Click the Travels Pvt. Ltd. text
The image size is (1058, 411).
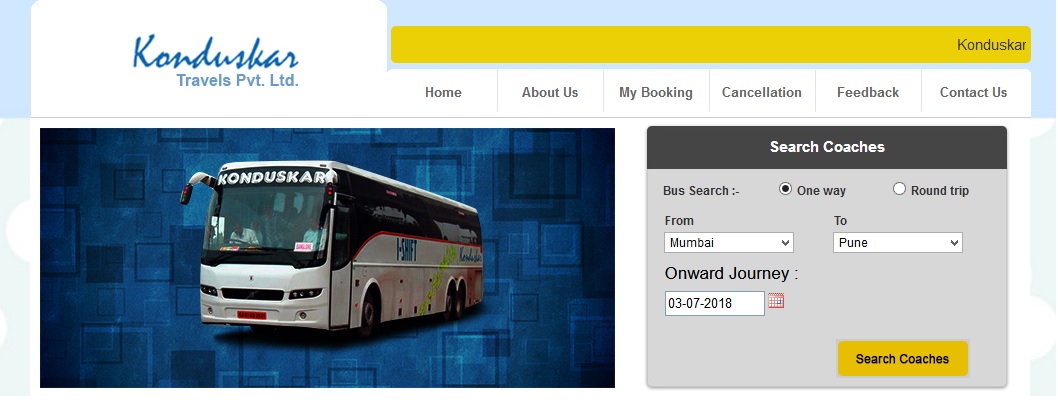(237, 80)
